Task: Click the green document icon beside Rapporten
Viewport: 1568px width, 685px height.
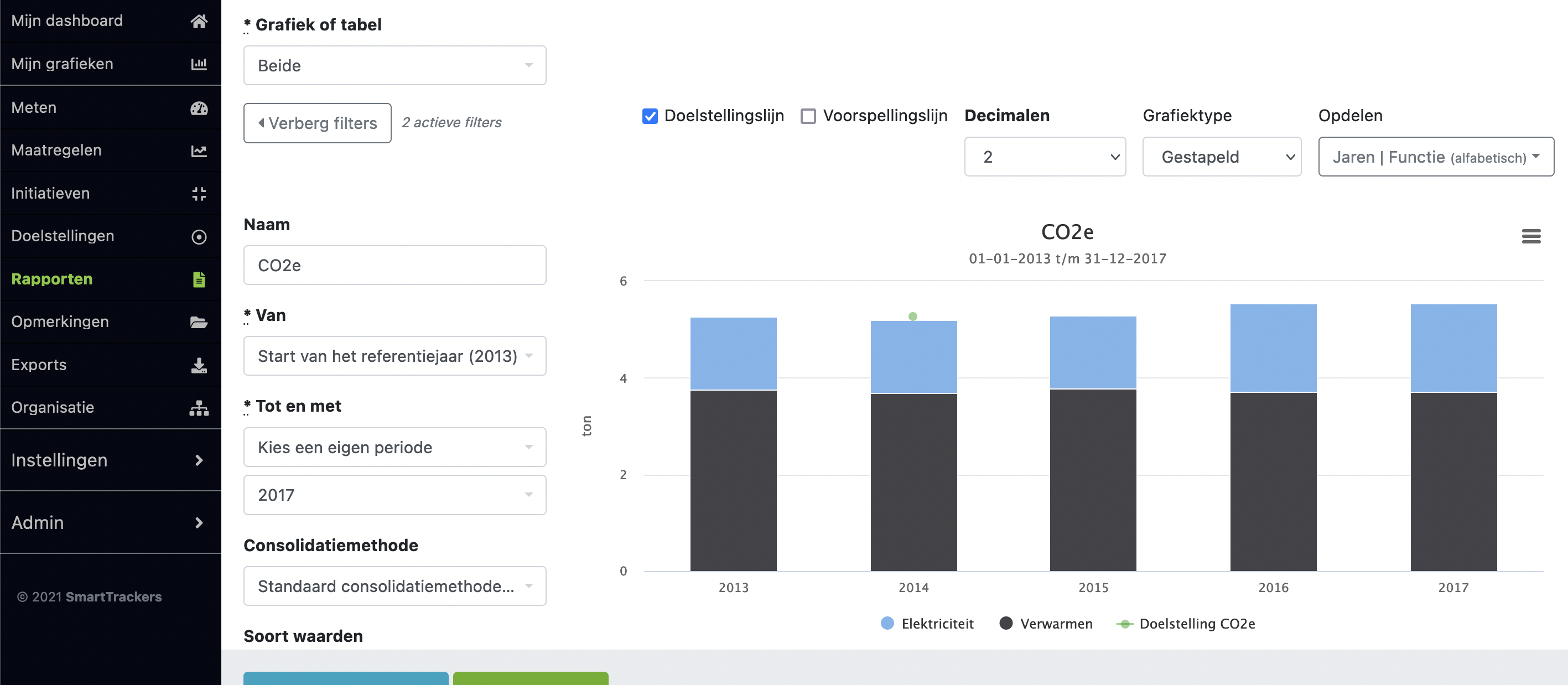Action: tap(199, 279)
